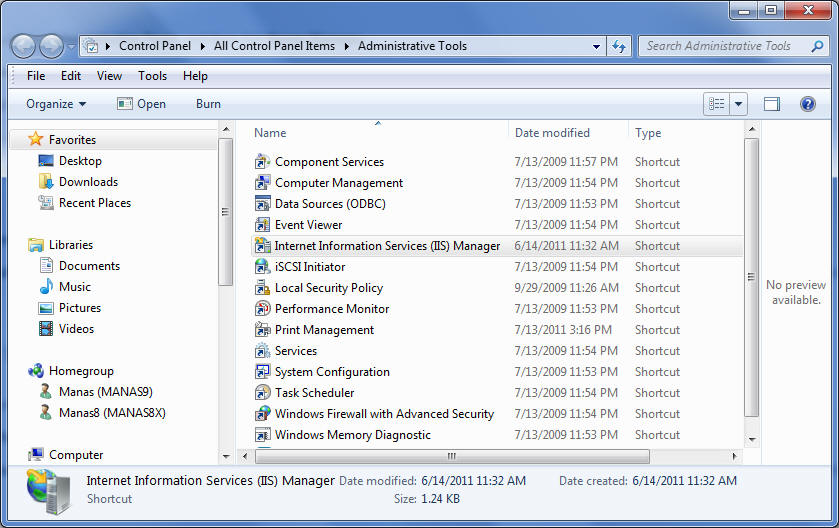The width and height of the screenshot is (839, 528).
Task: Select Computer in the navigation pane
Action: click(76, 455)
